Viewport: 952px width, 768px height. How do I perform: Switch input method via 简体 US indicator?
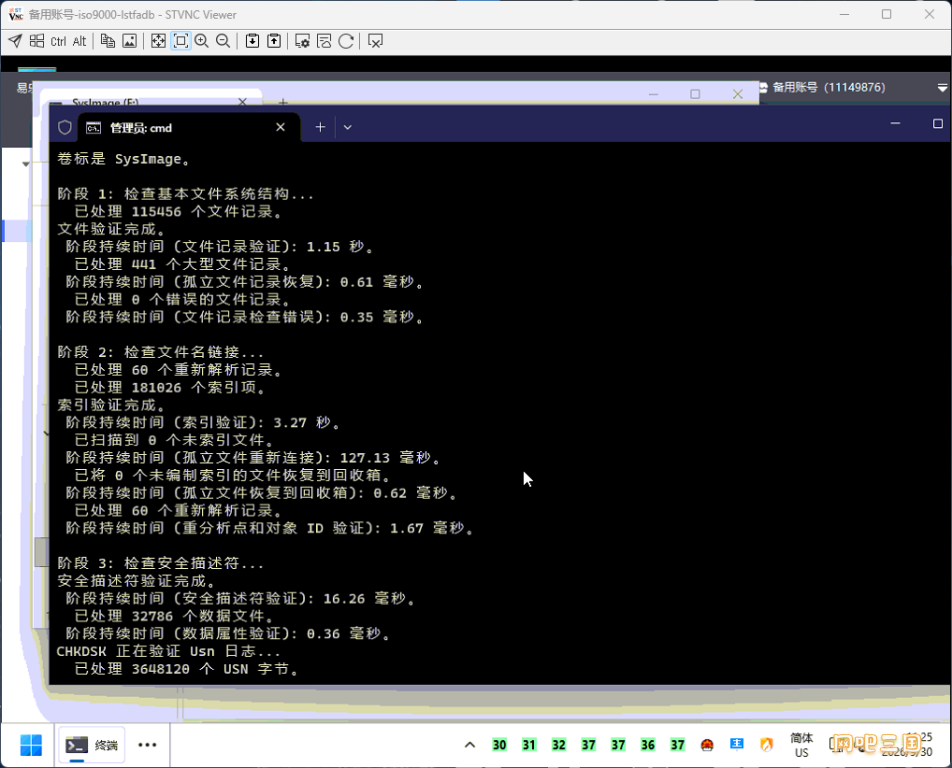click(801, 745)
